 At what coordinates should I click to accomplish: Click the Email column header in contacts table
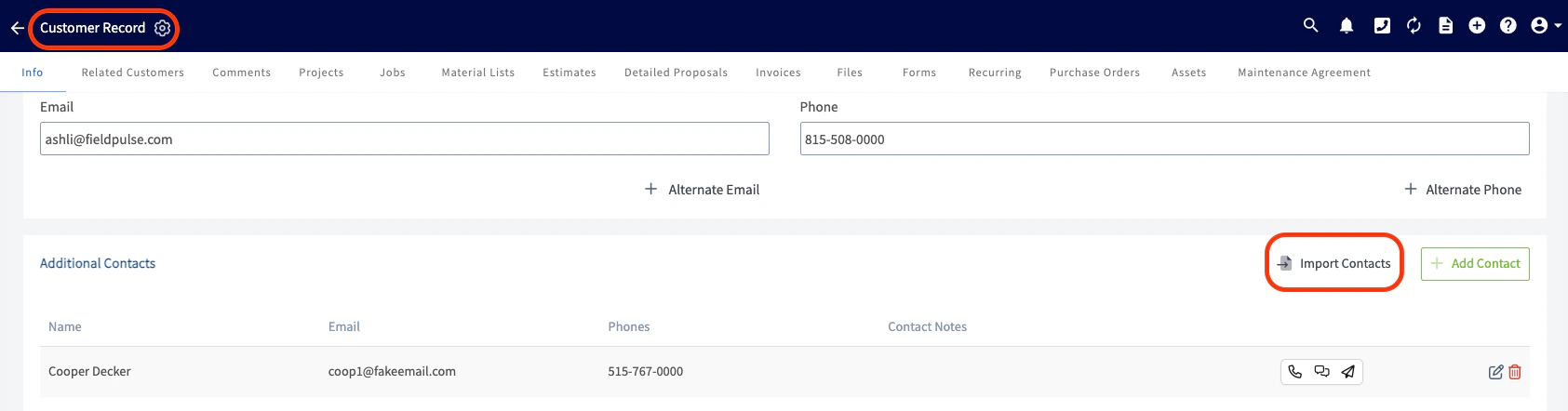click(x=344, y=326)
